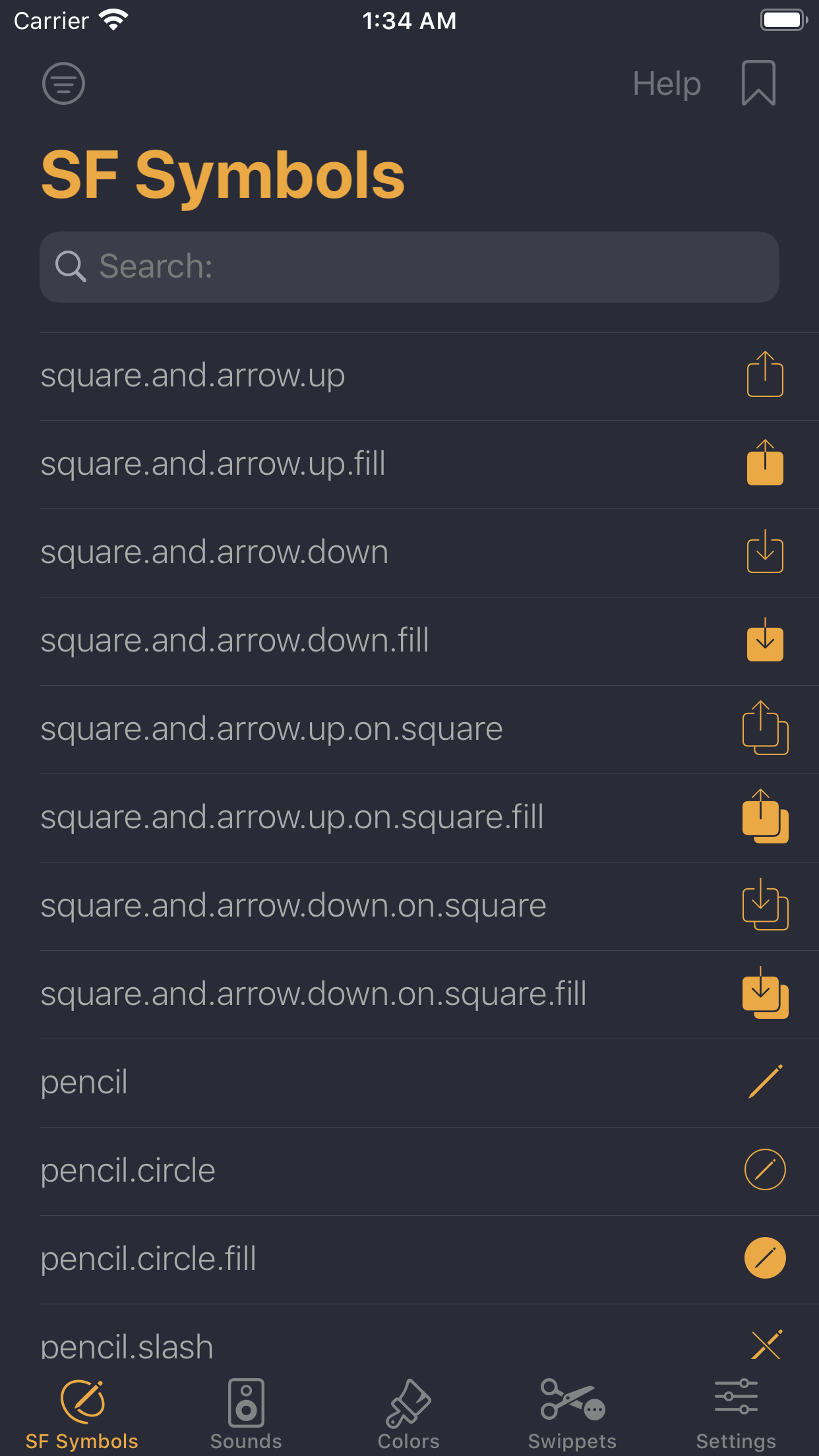Viewport: 819px width, 1456px height.
Task: Tap the square.and.arrow.up.on.square.fill icon
Action: pos(765,817)
